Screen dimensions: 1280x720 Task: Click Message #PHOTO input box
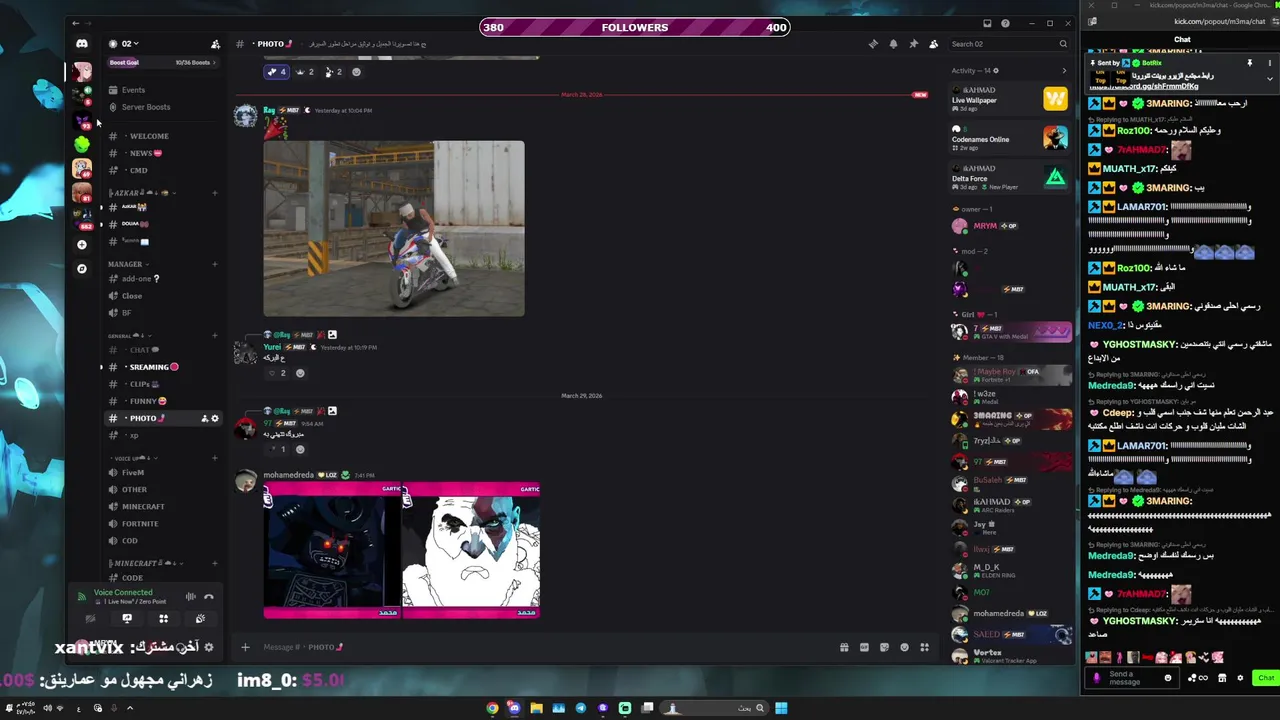pos(540,647)
